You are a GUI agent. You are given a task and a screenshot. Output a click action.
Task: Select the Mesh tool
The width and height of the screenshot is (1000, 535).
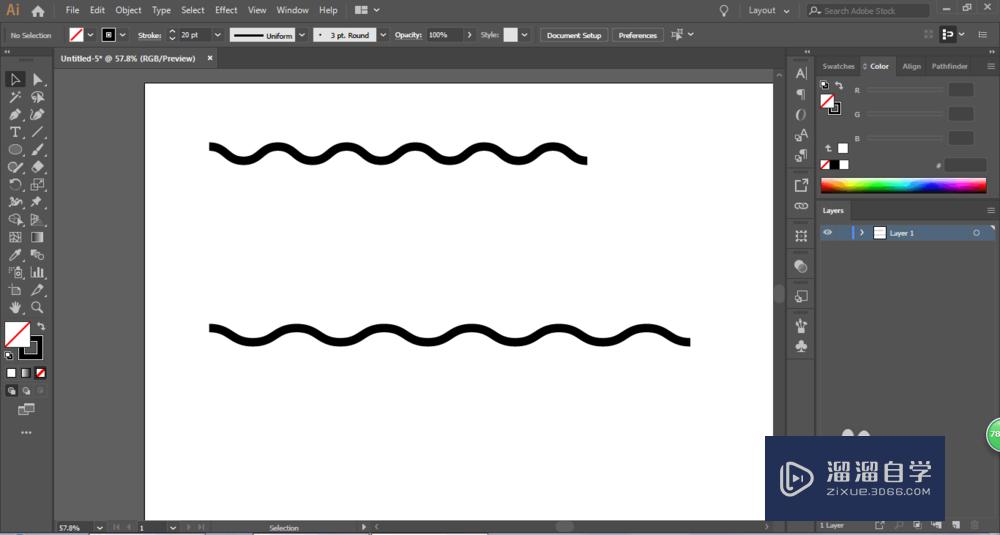15,237
